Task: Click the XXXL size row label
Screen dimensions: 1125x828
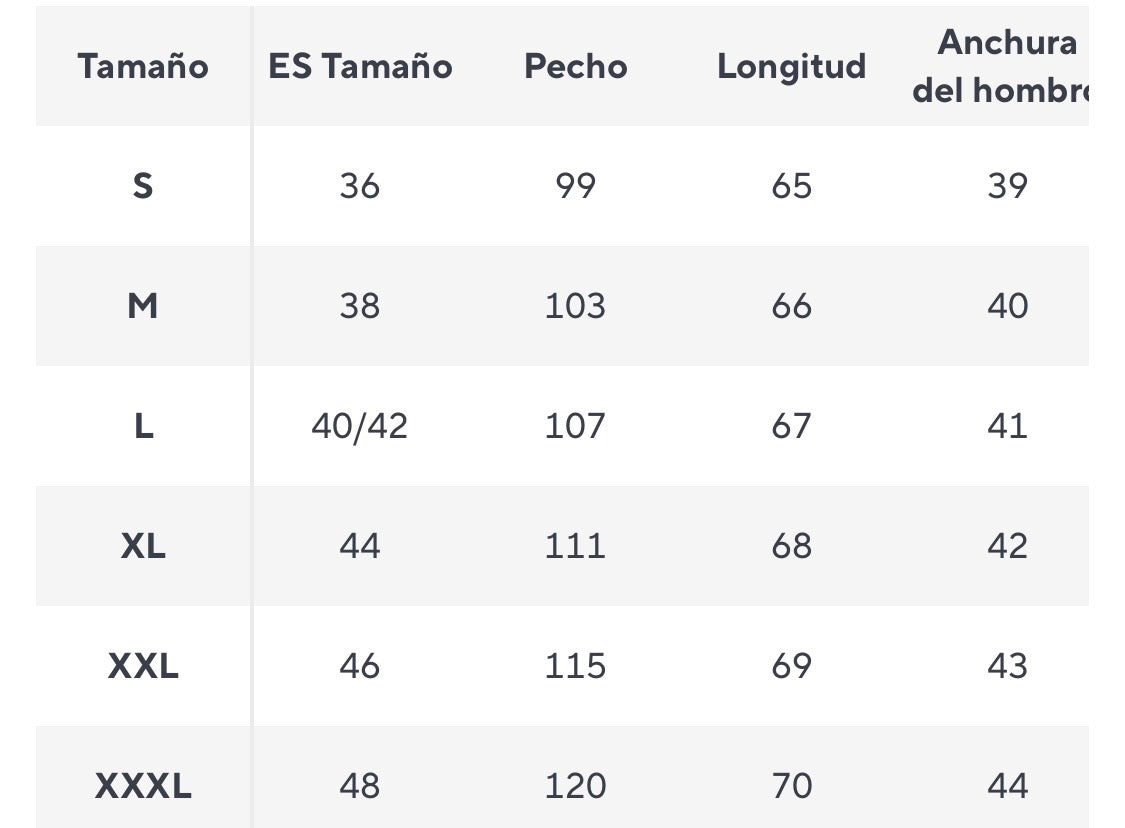Action: pos(143,786)
